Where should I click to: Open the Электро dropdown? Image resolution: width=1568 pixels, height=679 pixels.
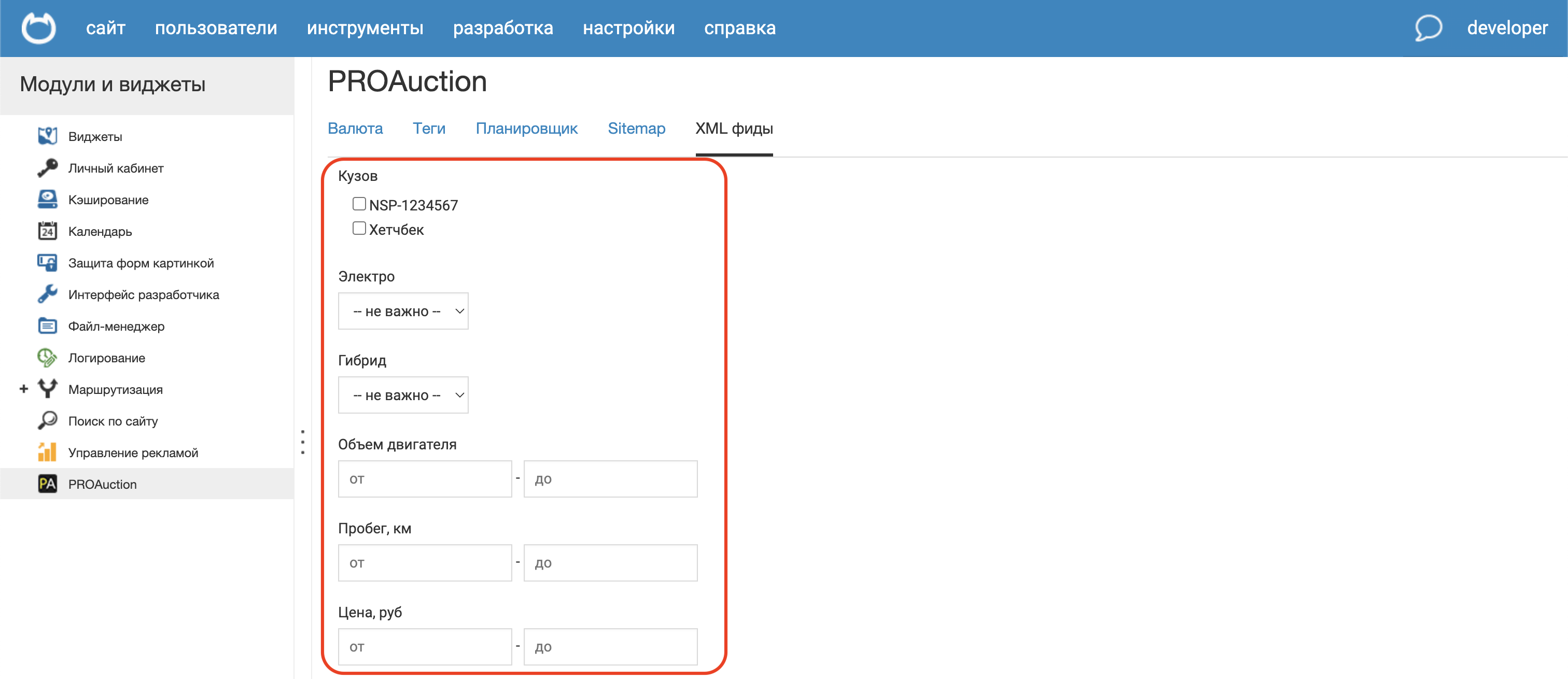pos(403,311)
